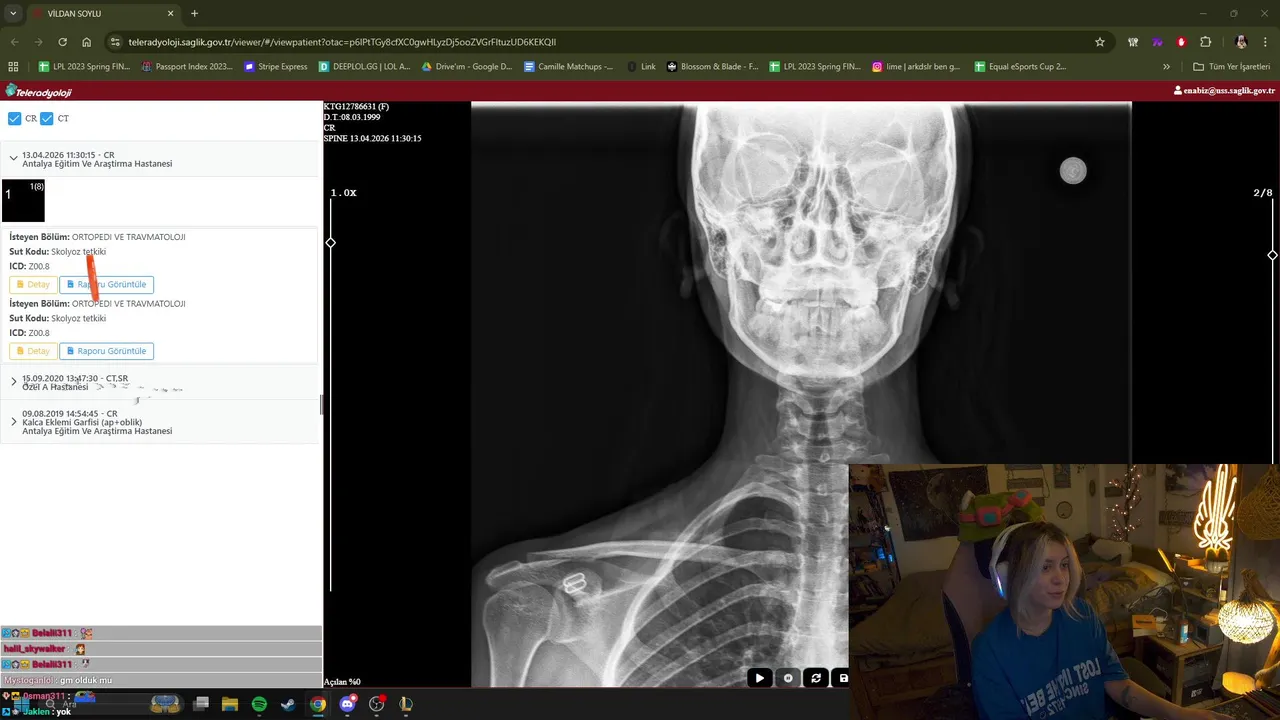Open Steam from the taskbar
Image resolution: width=1280 pixels, height=720 pixels.
(288, 704)
